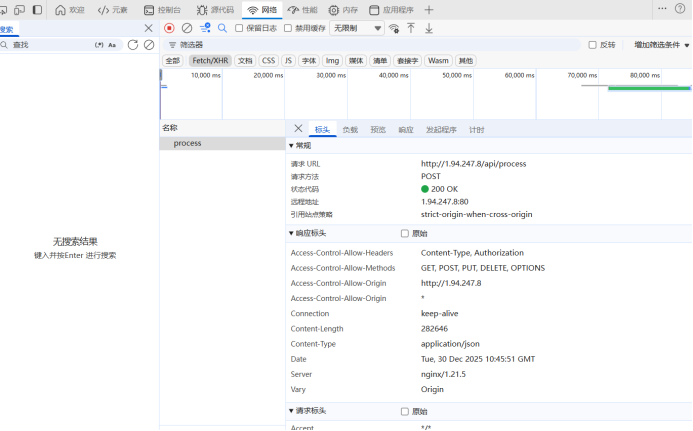
Task: Click the request URL http://1.94.247.8/api/process value
Action: tap(473, 164)
